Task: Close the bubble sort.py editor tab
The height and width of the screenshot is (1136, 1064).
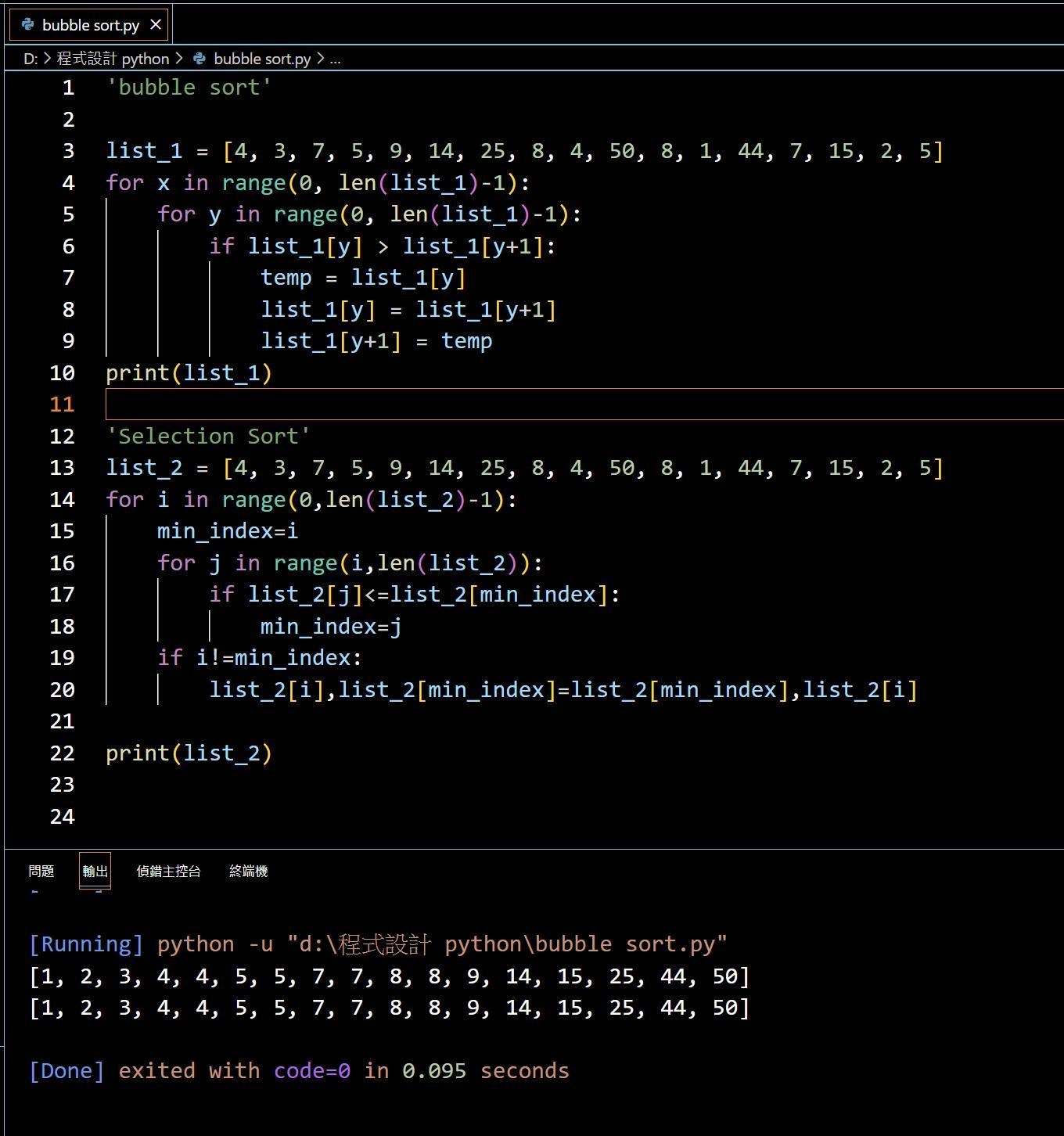Action: tap(156, 25)
